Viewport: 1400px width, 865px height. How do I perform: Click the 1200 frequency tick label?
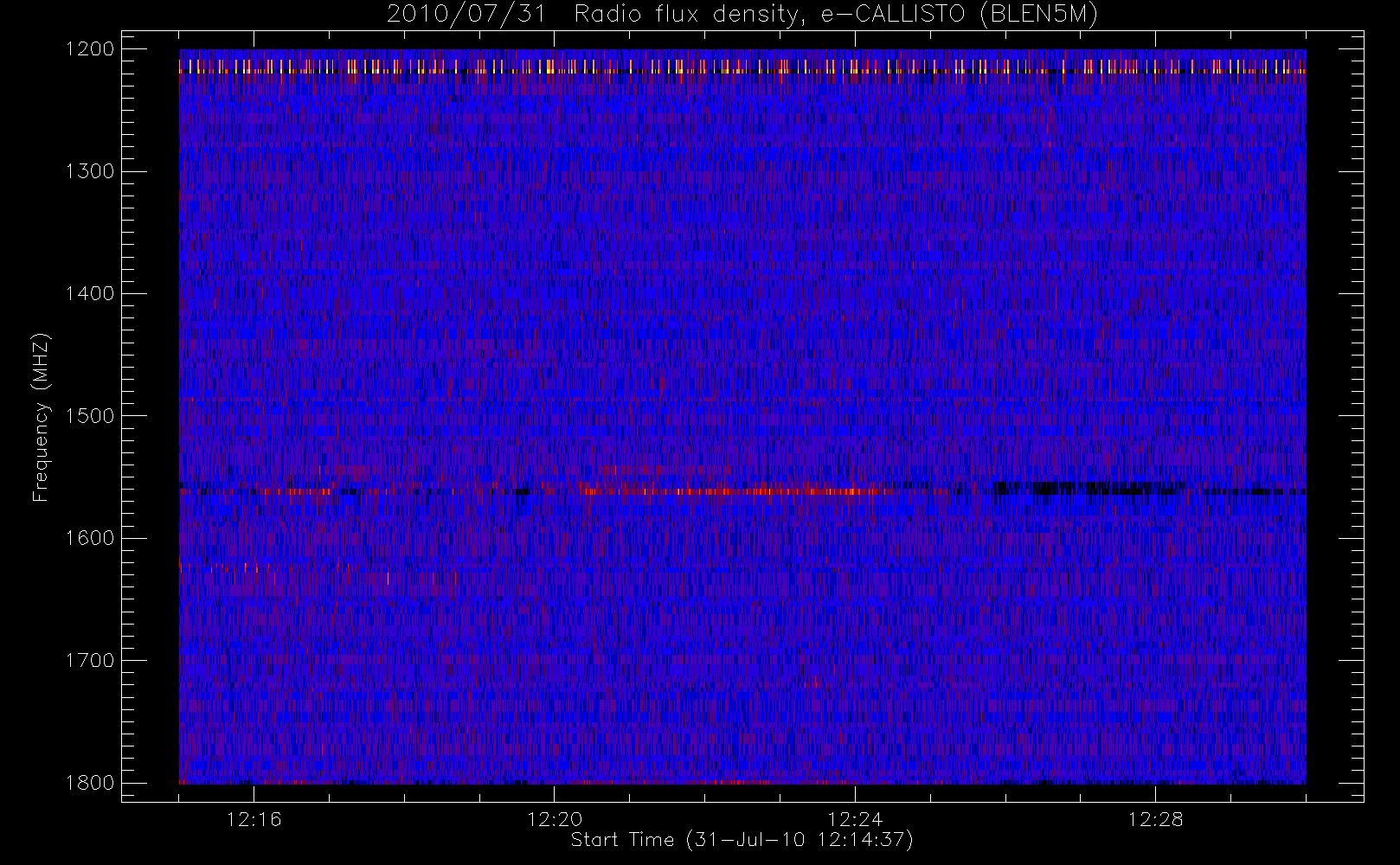(90, 49)
